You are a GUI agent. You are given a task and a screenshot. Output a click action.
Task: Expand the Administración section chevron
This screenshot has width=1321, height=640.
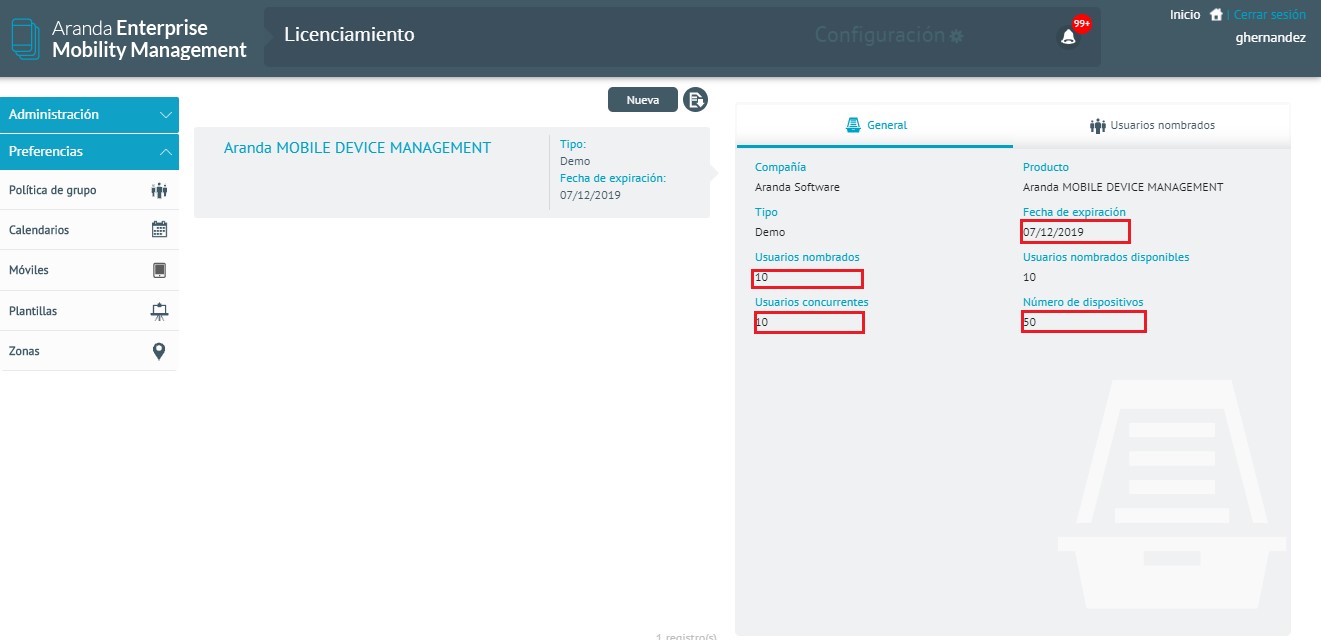coord(166,115)
